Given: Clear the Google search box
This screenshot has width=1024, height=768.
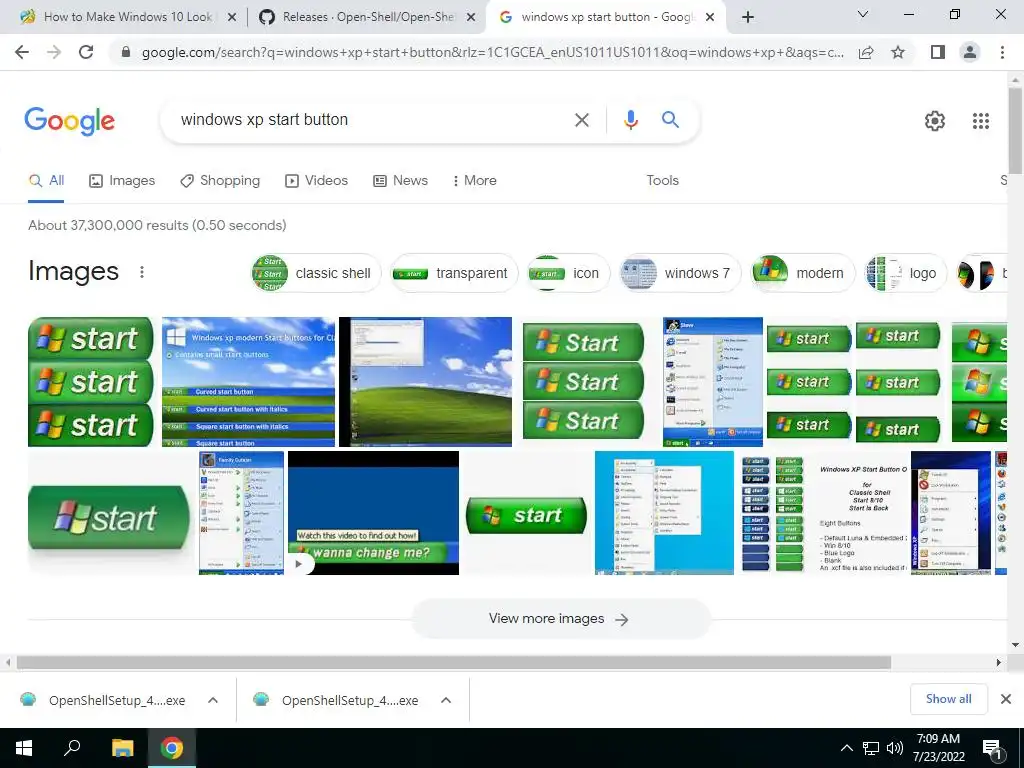Looking at the screenshot, I should point(581,120).
